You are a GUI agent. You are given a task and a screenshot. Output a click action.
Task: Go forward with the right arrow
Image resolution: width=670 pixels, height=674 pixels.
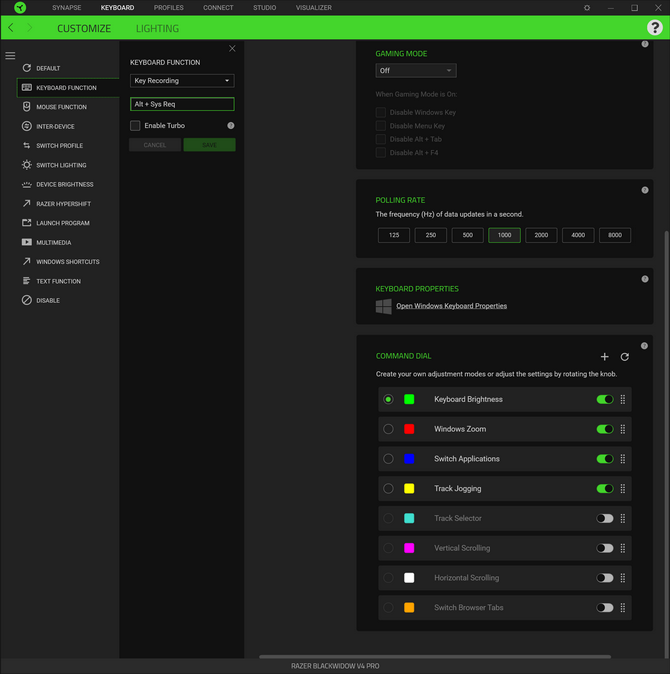pos(29,28)
